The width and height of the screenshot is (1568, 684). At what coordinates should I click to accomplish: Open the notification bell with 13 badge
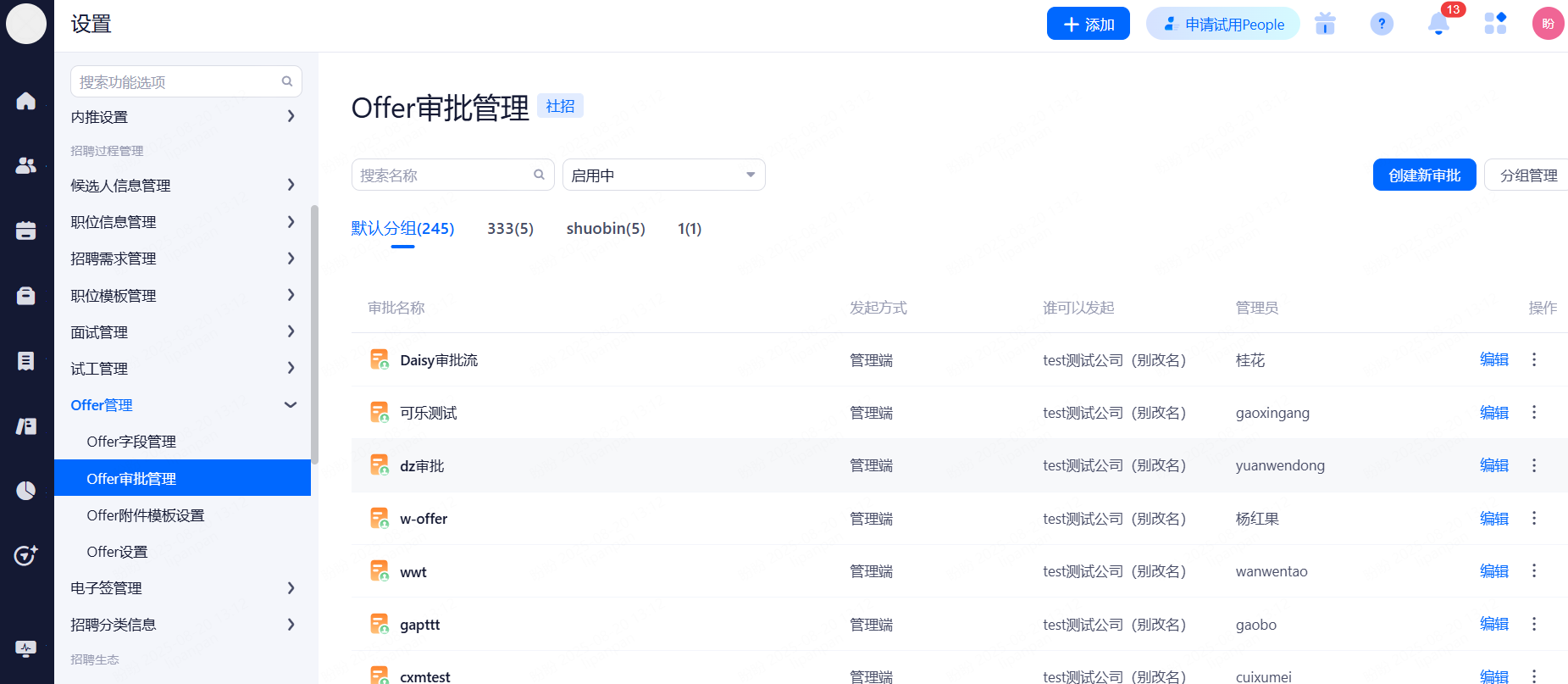[1438, 24]
